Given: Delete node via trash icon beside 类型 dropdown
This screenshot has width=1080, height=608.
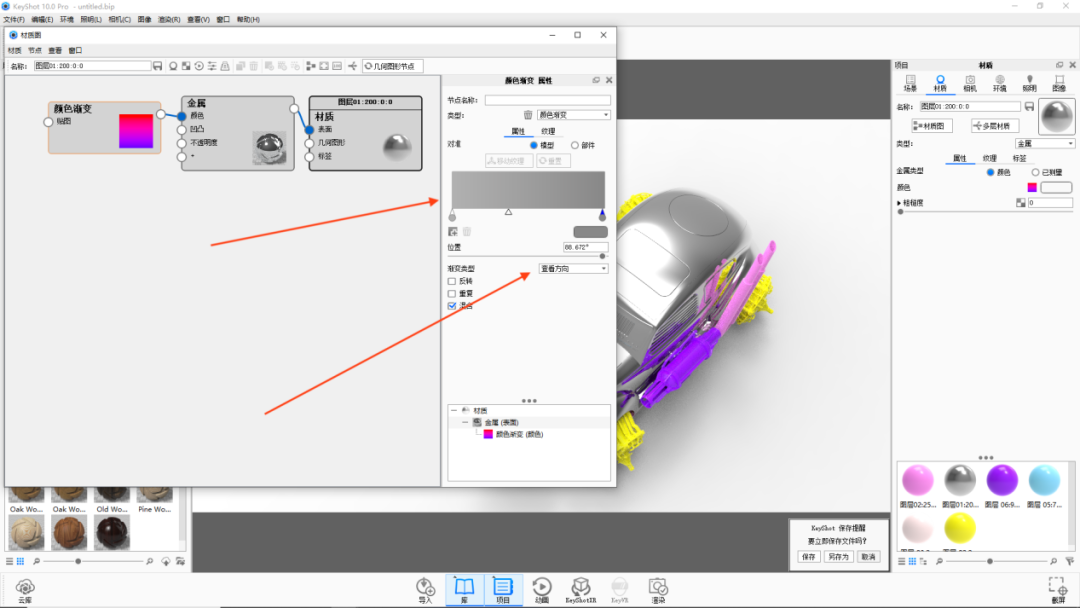Looking at the screenshot, I should point(528,115).
